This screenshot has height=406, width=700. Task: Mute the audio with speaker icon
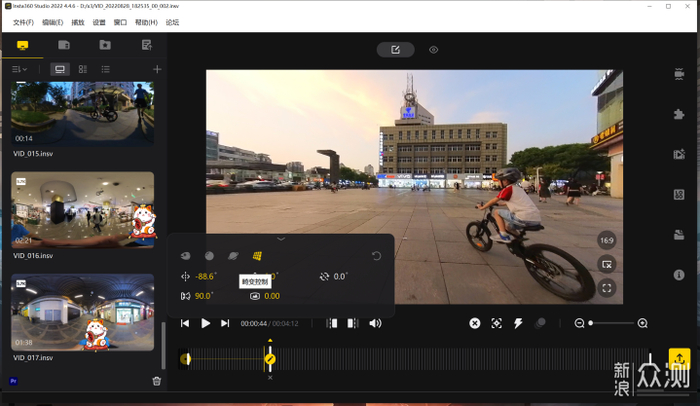pos(376,323)
